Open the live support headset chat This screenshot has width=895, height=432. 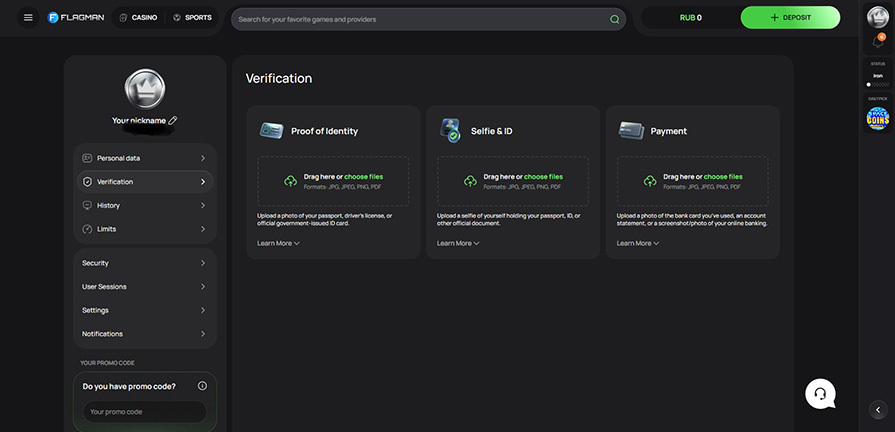click(x=820, y=393)
